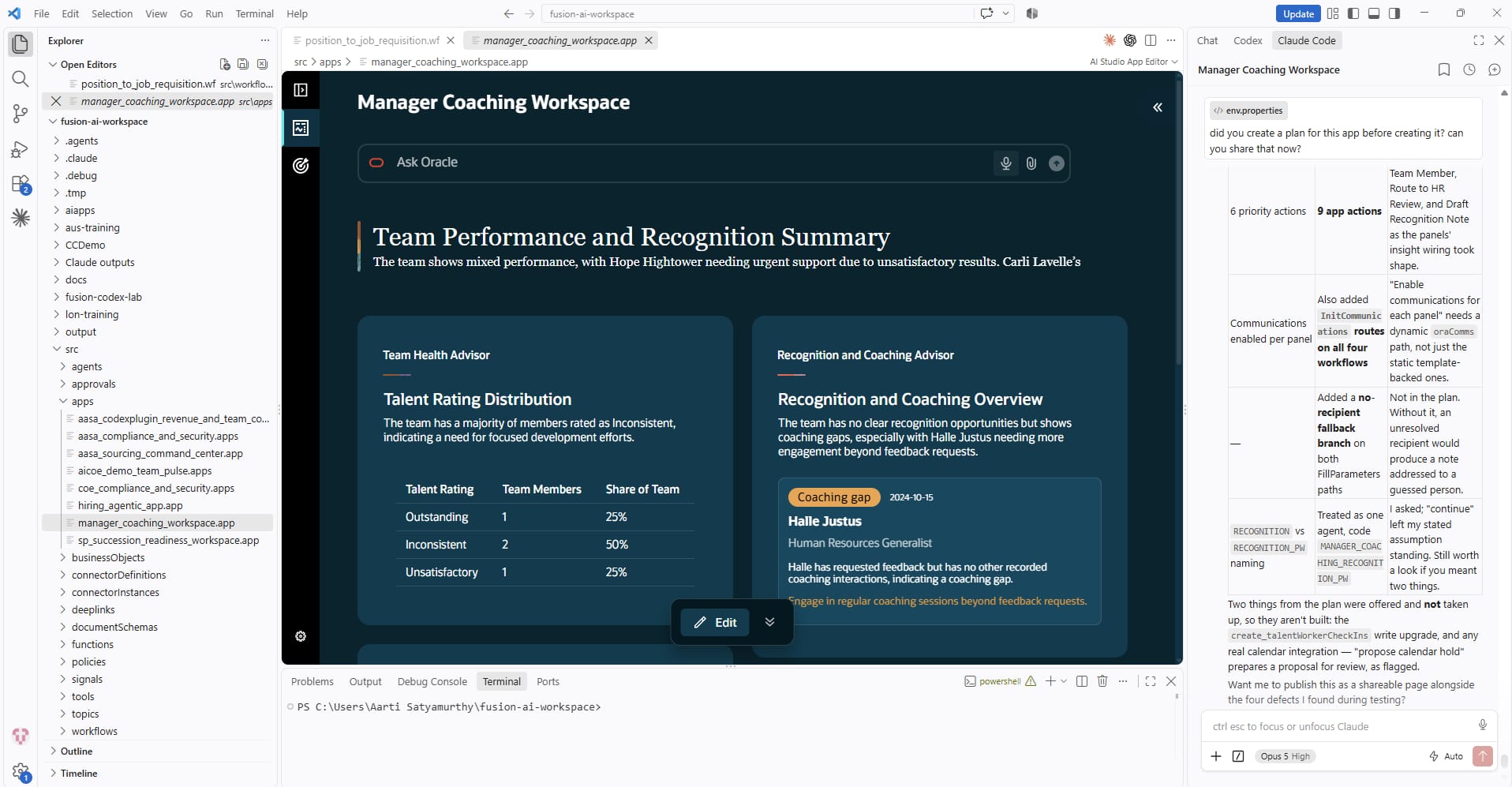Collapse the Open Editors section
1512x787 pixels.
click(x=53, y=65)
